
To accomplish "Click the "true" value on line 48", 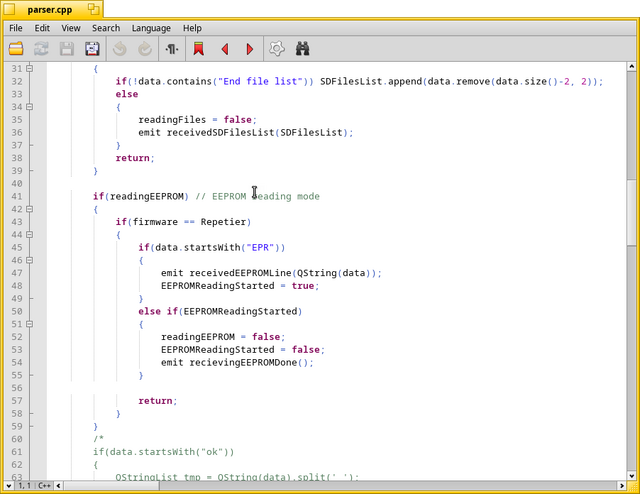I will pyautogui.click(x=302, y=286).
